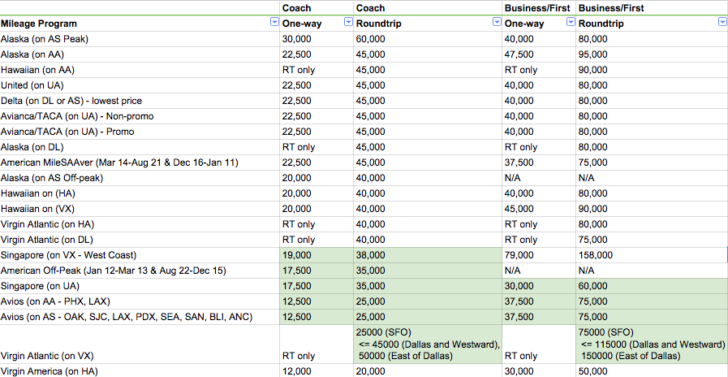728x377 pixels.
Task: Select the 90,000 Business Roundtrip cell in the Hawaiian (on AA) row
Action: (x=652, y=70)
